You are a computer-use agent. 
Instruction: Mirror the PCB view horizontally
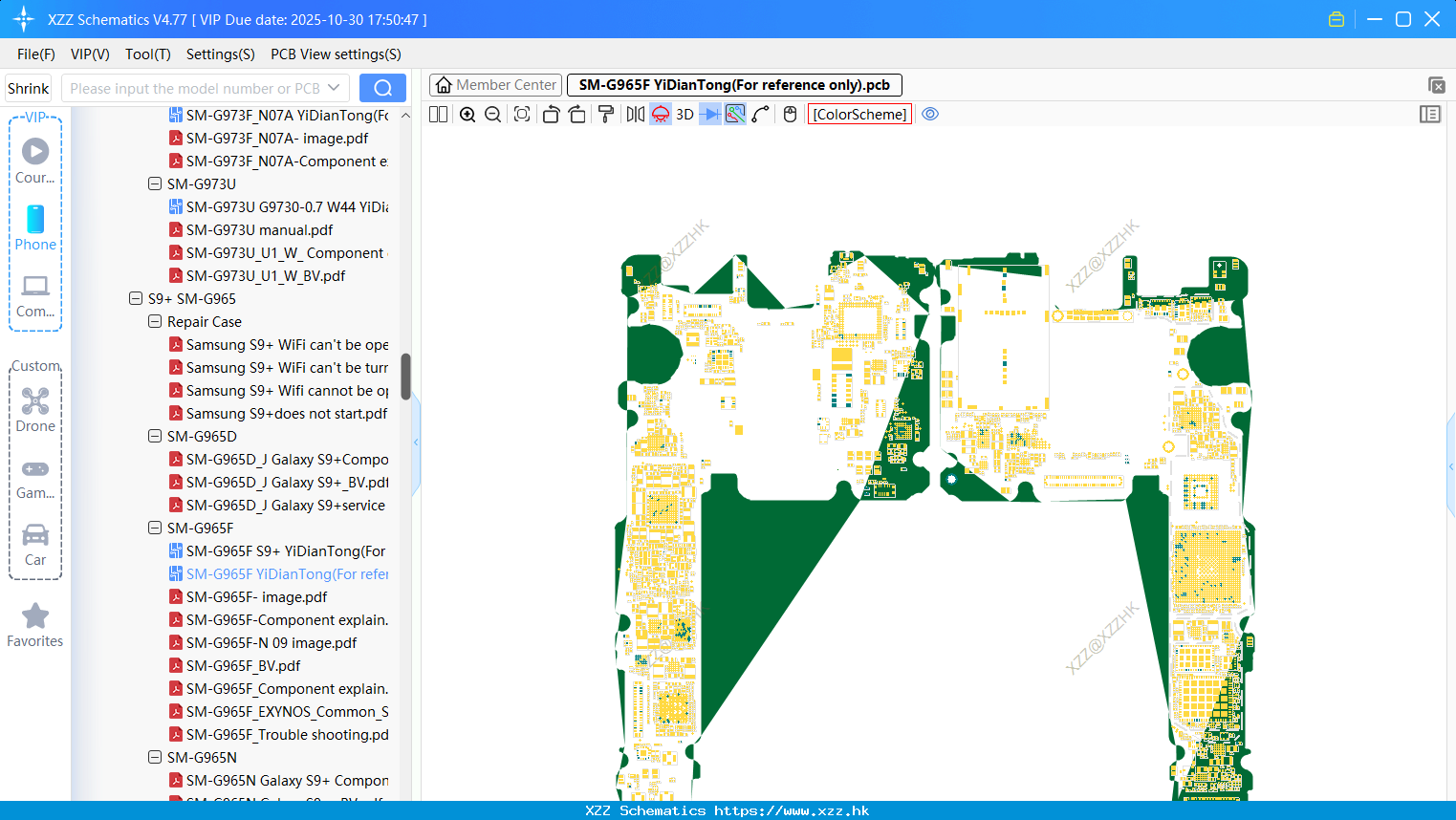[x=636, y=115]
